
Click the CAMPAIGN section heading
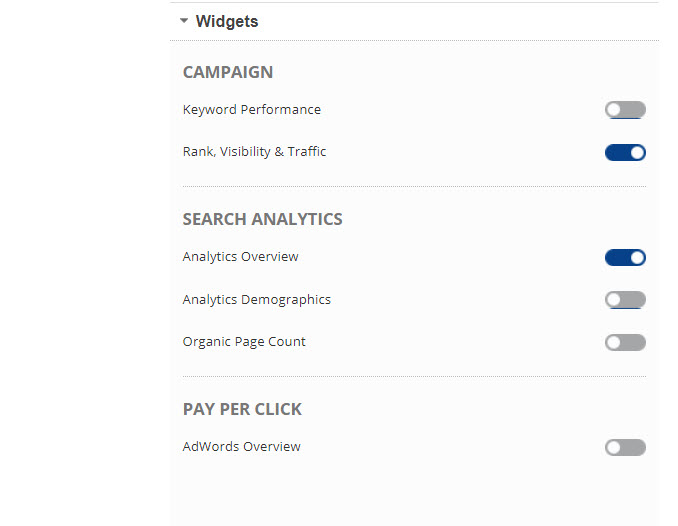click(x=228, y=72)
